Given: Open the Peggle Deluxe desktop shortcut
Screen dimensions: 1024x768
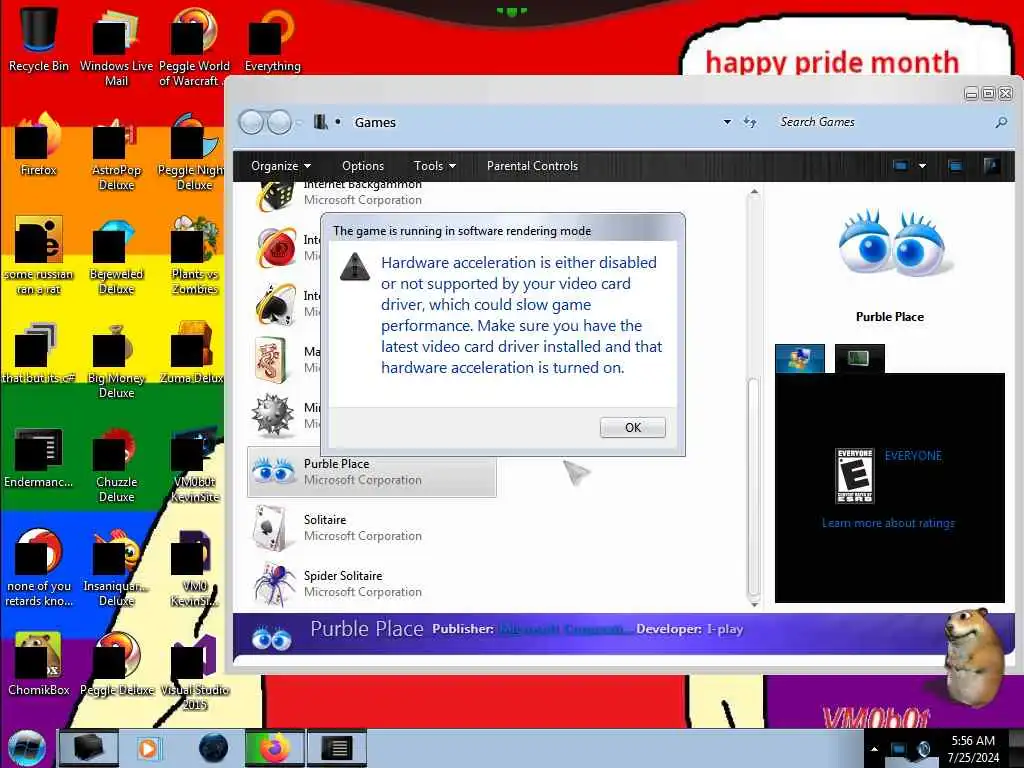Looking at the screenshot, I should pyautogui.click(x=116, y=664).
